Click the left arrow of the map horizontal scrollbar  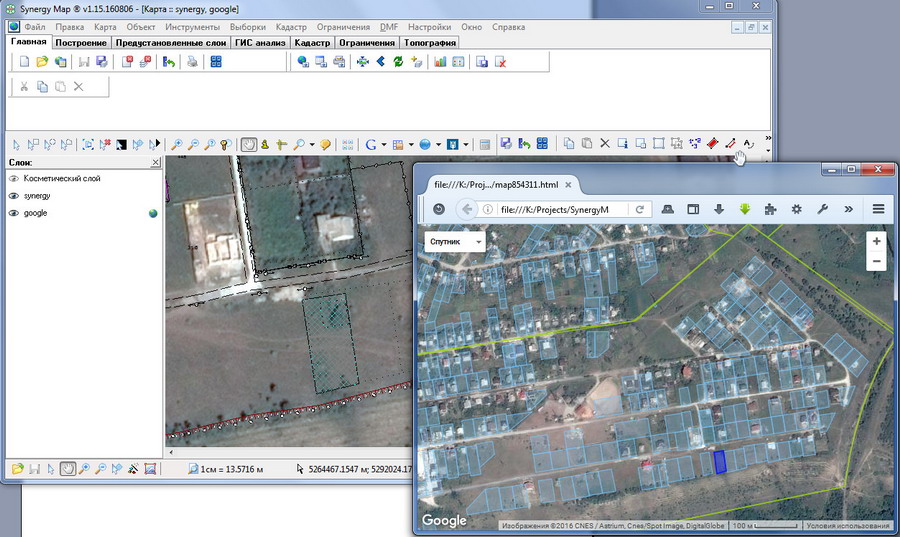[170, 453]
